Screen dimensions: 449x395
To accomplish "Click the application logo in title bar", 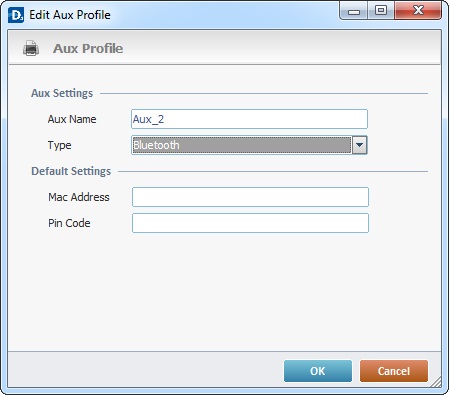I will [16, 15].
